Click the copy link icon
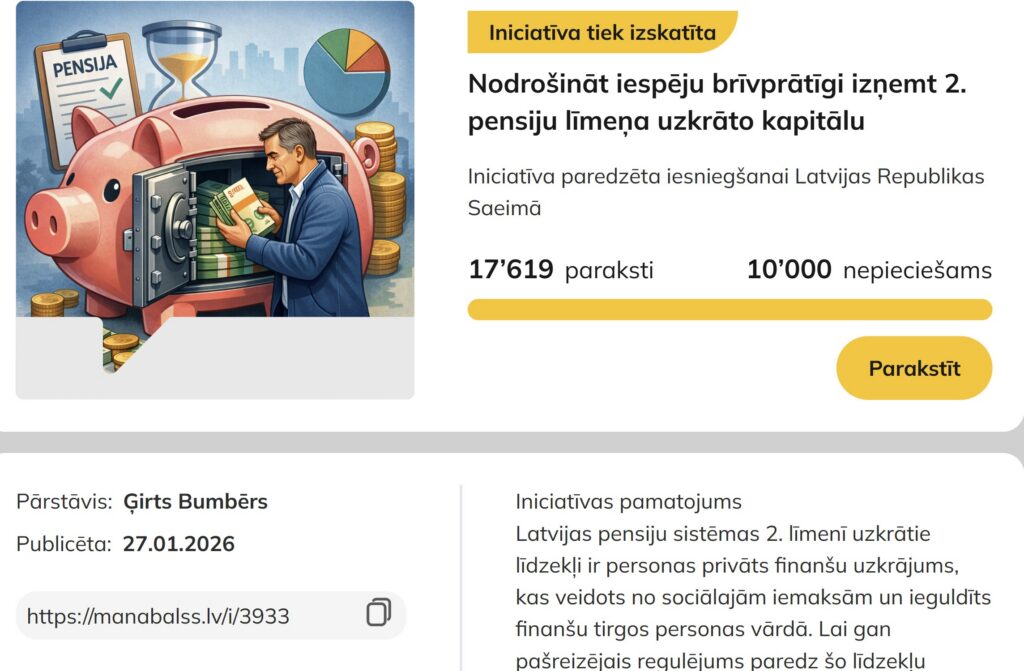Viewport: 1024px width, 671px height. [x=378, y=614]
